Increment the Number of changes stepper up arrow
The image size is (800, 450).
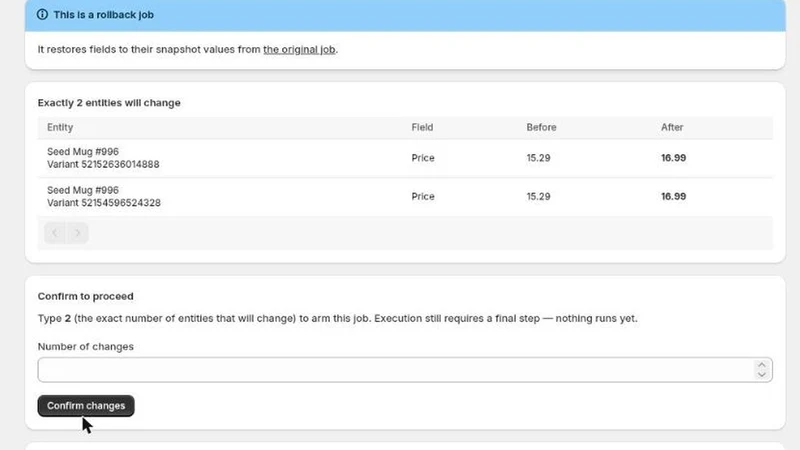pos(762,365)
